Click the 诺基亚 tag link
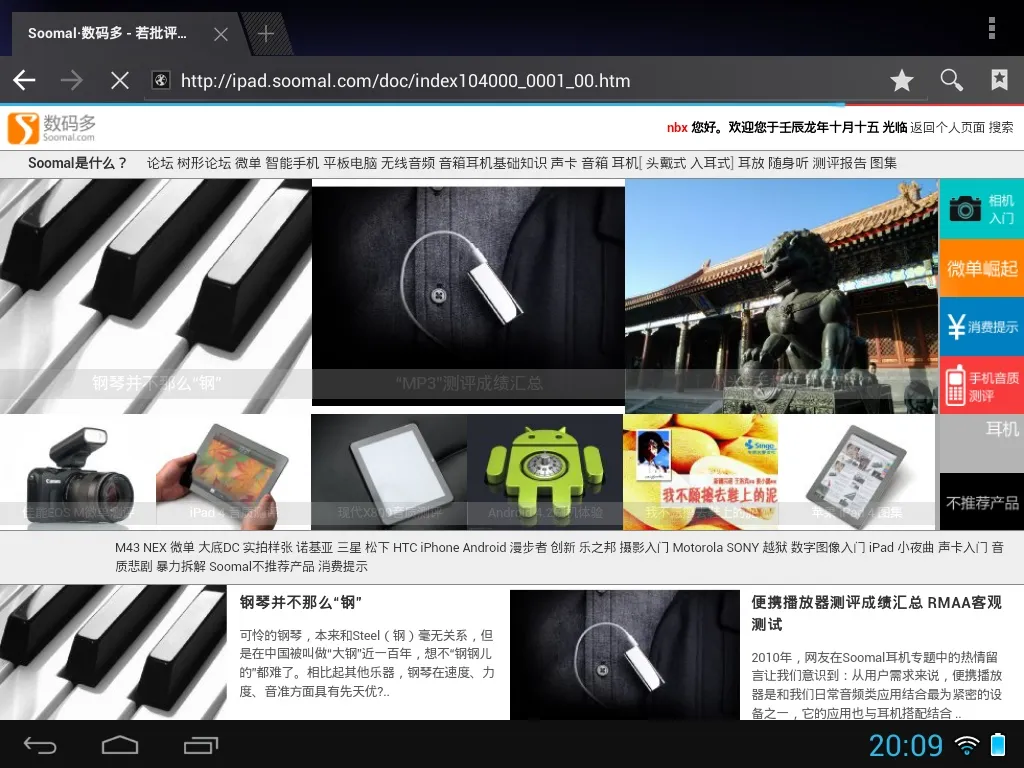Viewport: 1024px width, 768px height. click(x=313, y=547)
